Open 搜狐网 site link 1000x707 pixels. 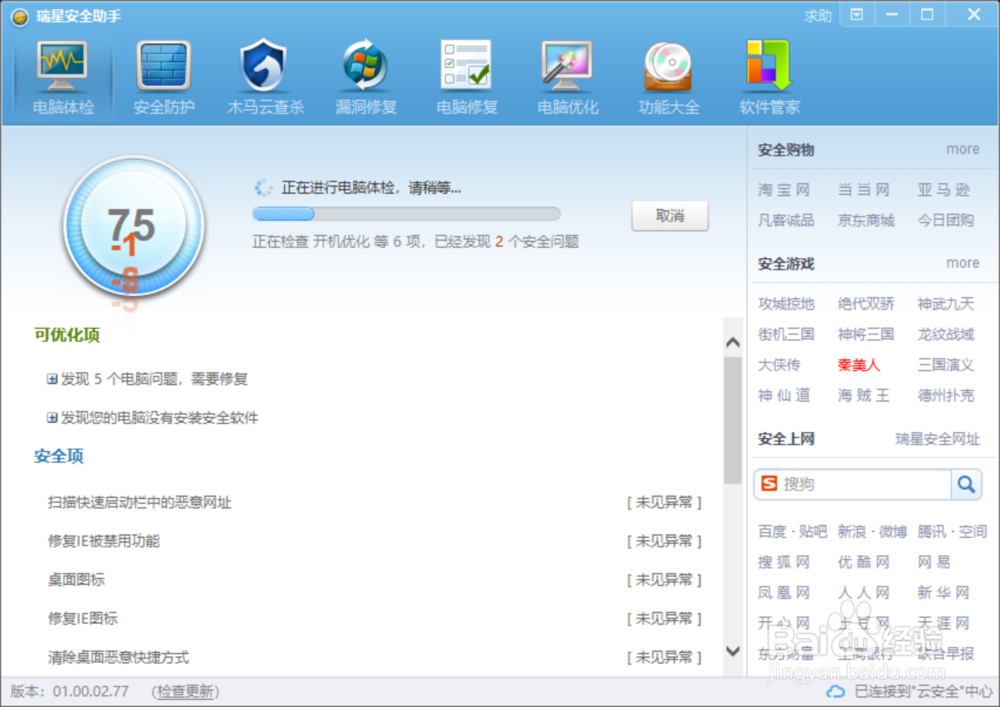point(784,562)
